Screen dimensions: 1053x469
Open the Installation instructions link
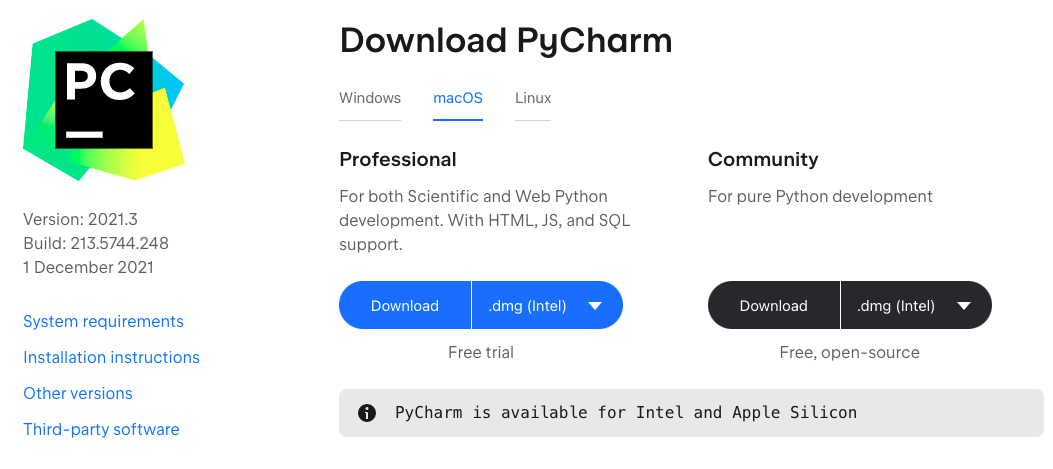tap(111, 357)
